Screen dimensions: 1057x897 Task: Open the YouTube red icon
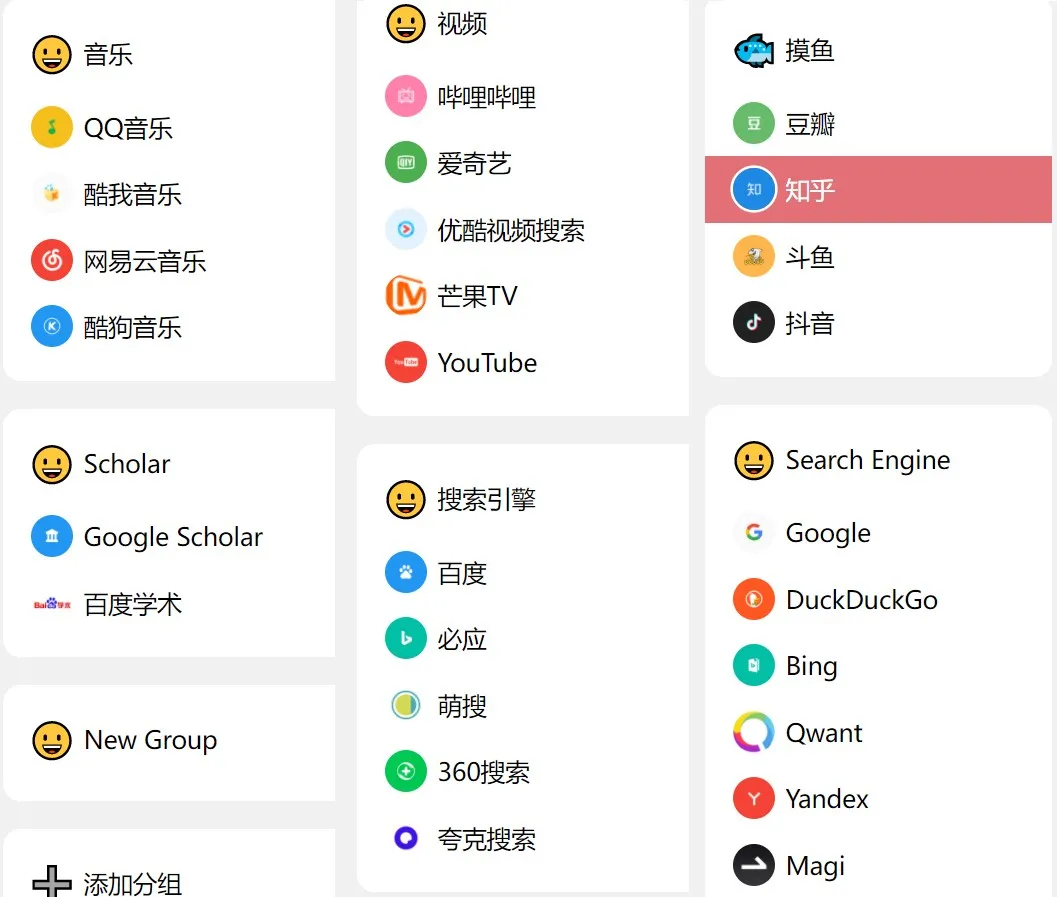click(406, 362)
